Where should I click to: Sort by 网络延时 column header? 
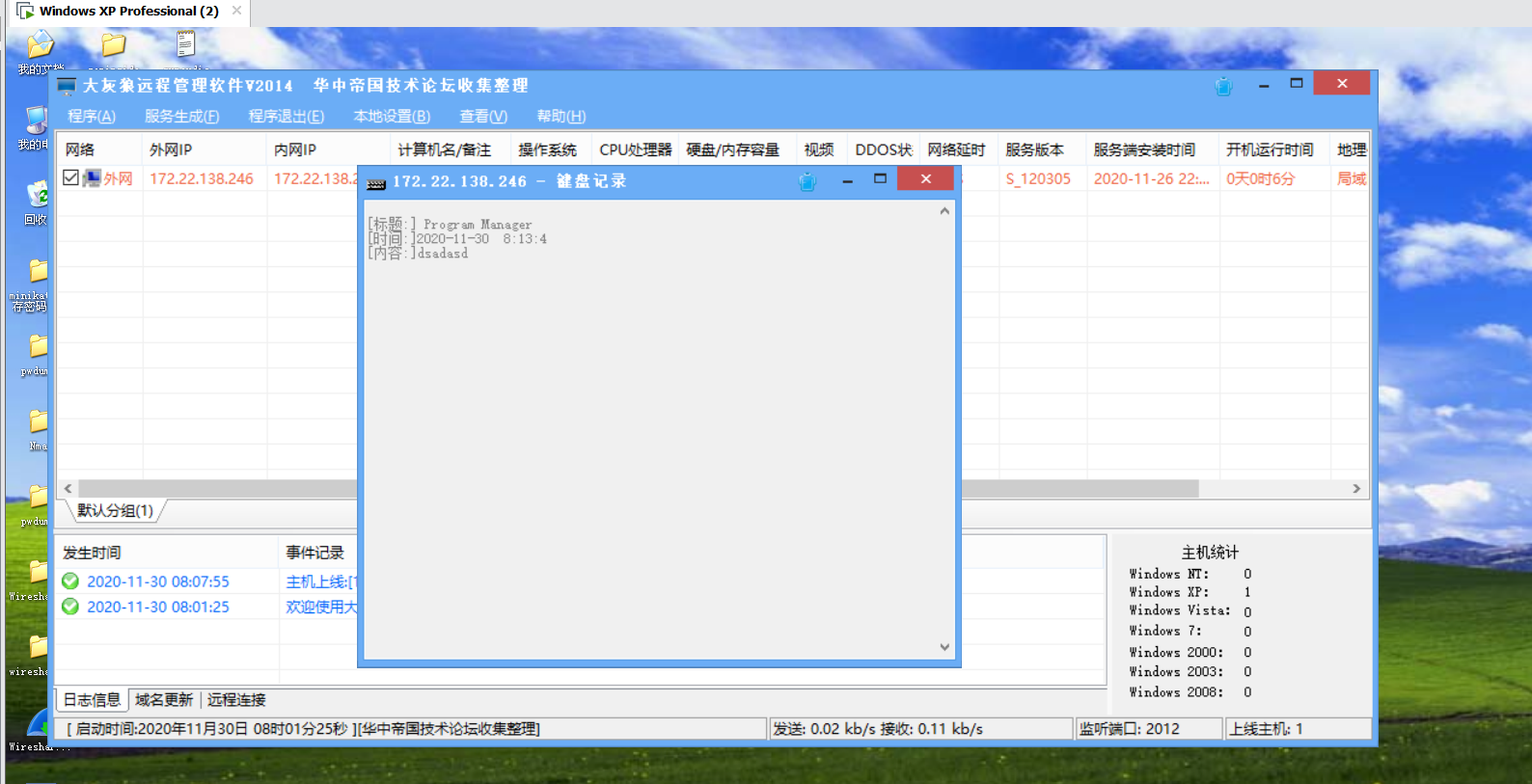[959, 149]
